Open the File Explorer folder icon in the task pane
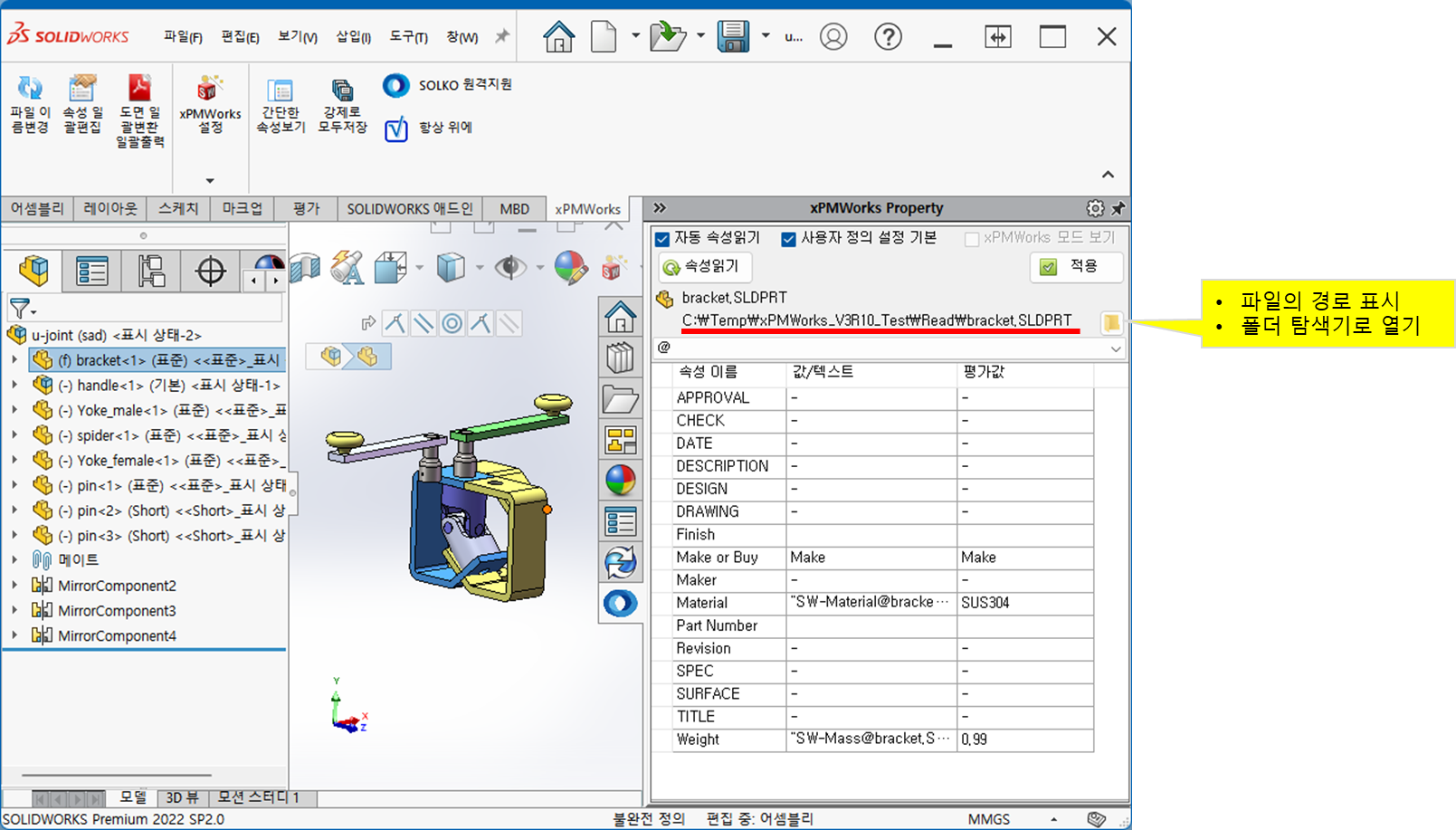Image resolution: width=1456 pixels, height=830 pixels. [x=621, y=399]
